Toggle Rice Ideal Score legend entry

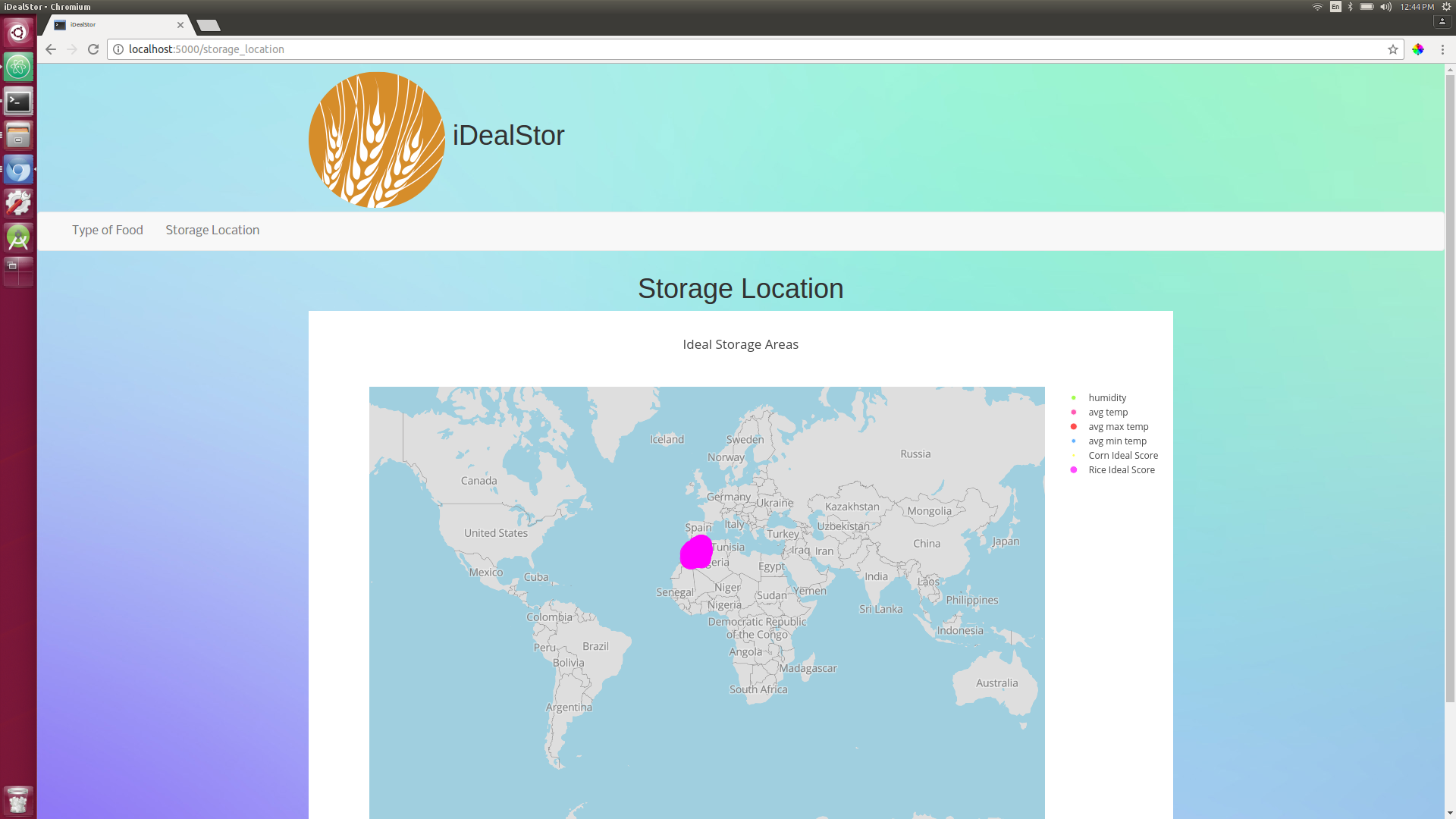(1121, 470)
